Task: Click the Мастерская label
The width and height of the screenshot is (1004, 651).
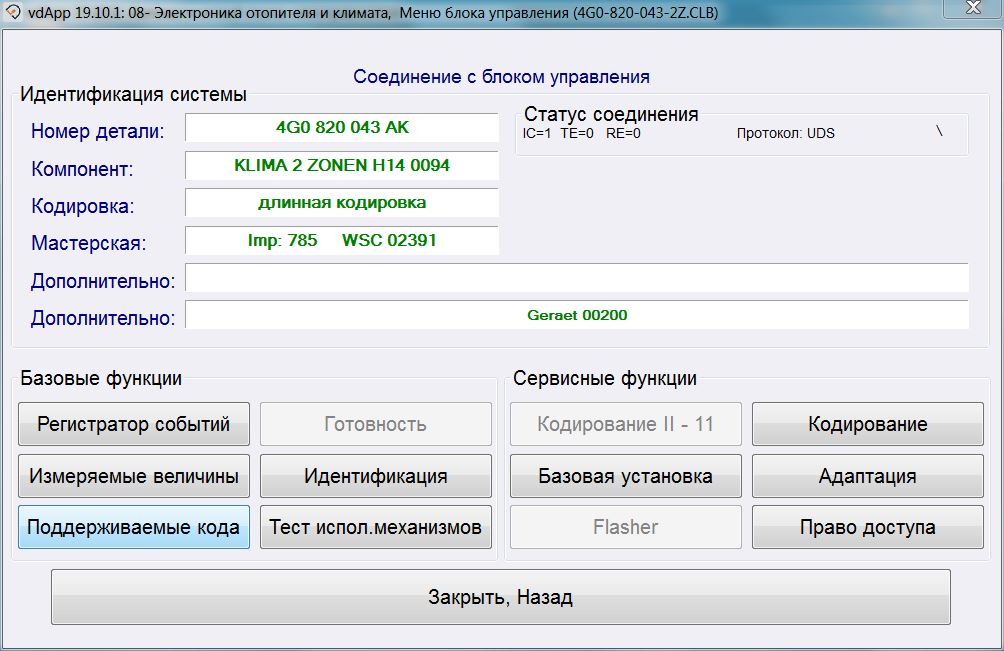Action: point(88,243)
